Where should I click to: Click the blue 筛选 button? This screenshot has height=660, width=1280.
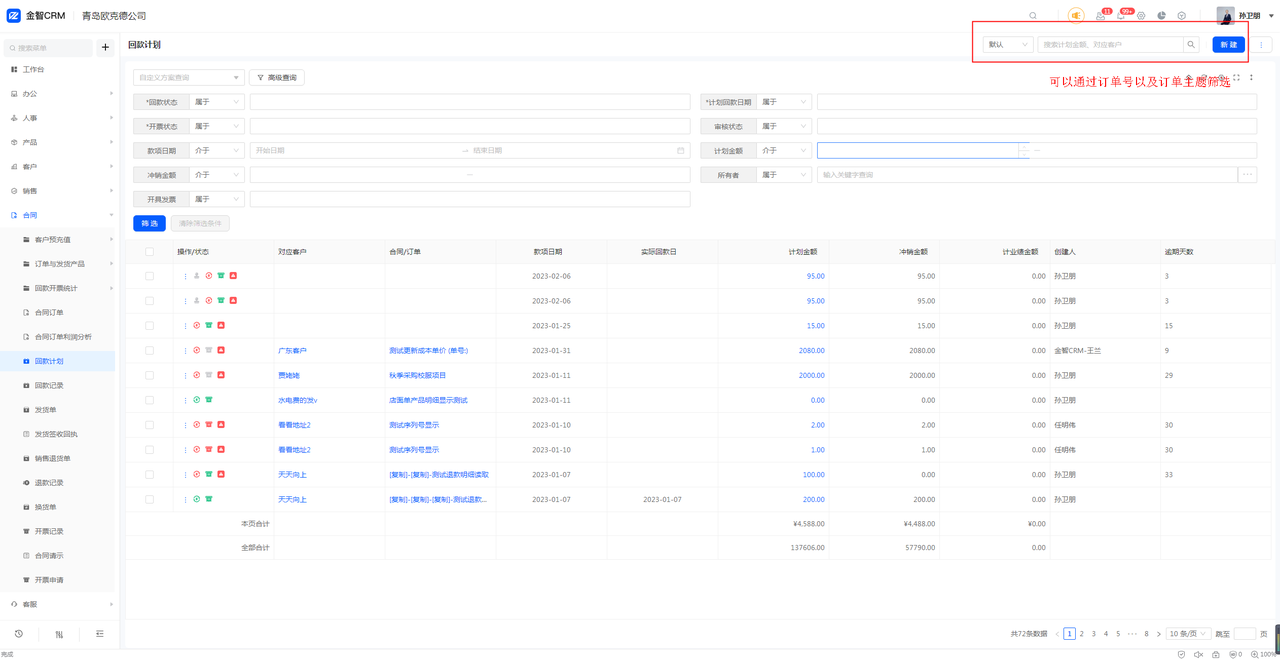pyautogui.click(x=150, y=223)
